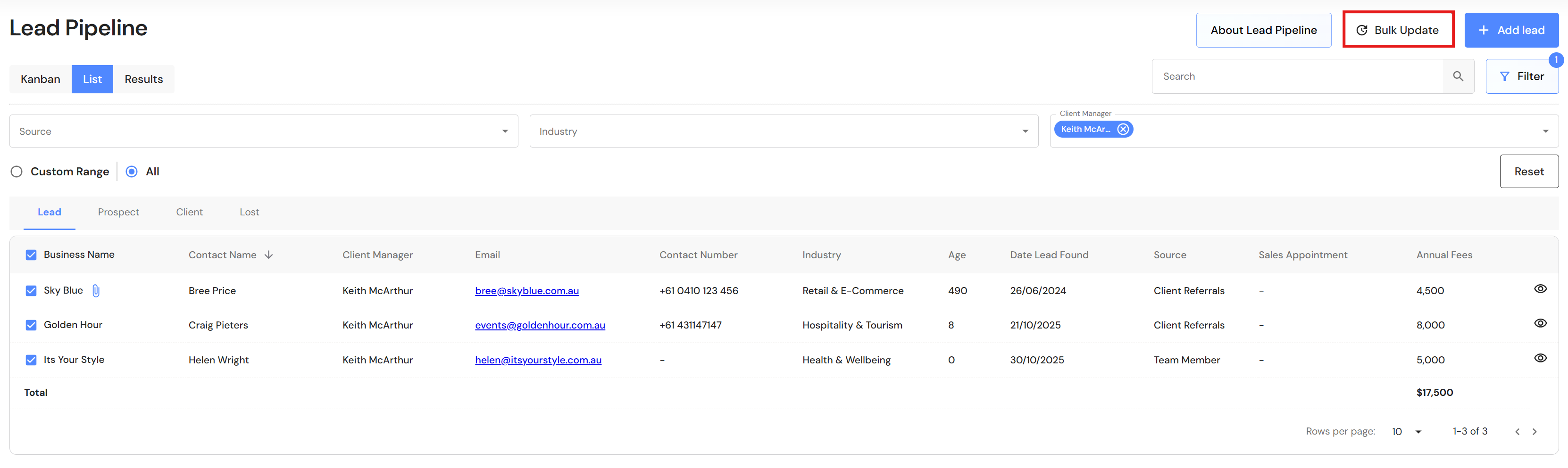Image resolution: width=1568 pixels, height=468 pixels.
Task: View Sky Blue lead details eye icon
Action: 1540,289
